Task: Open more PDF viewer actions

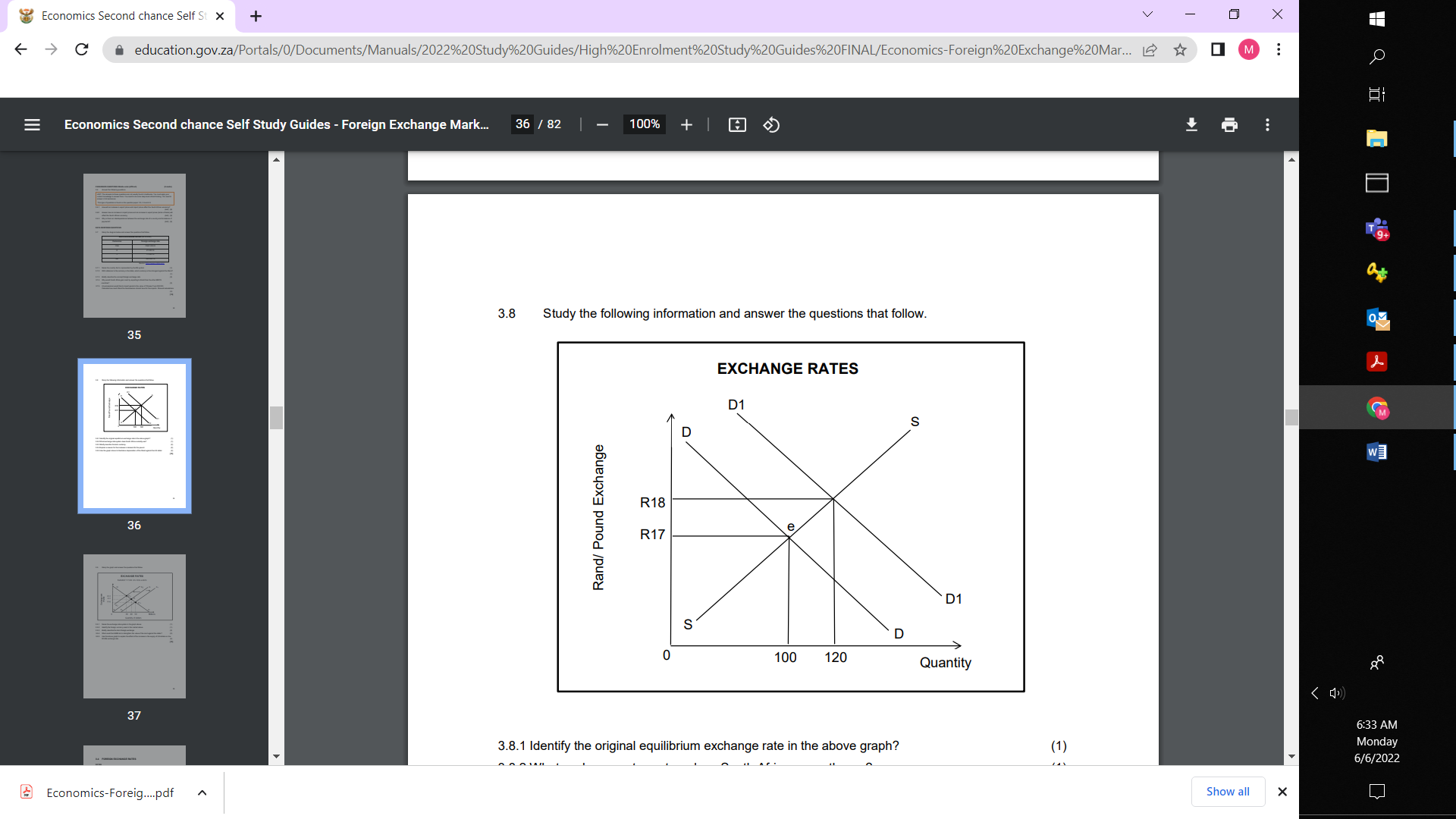Action: coord(1266,124)
